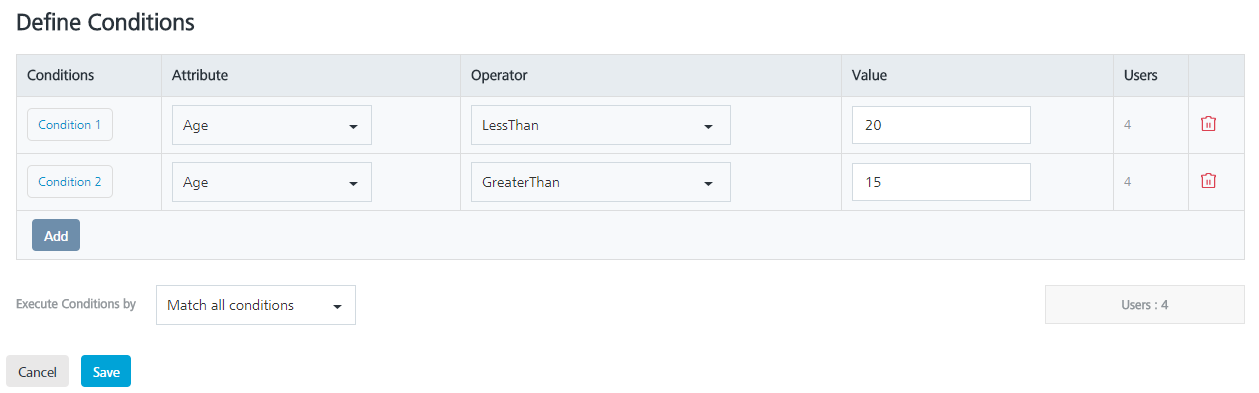The image size is (1259, 393).
Task: Expand the LessThan operator dropdown
Action: [x=600, y=126]
